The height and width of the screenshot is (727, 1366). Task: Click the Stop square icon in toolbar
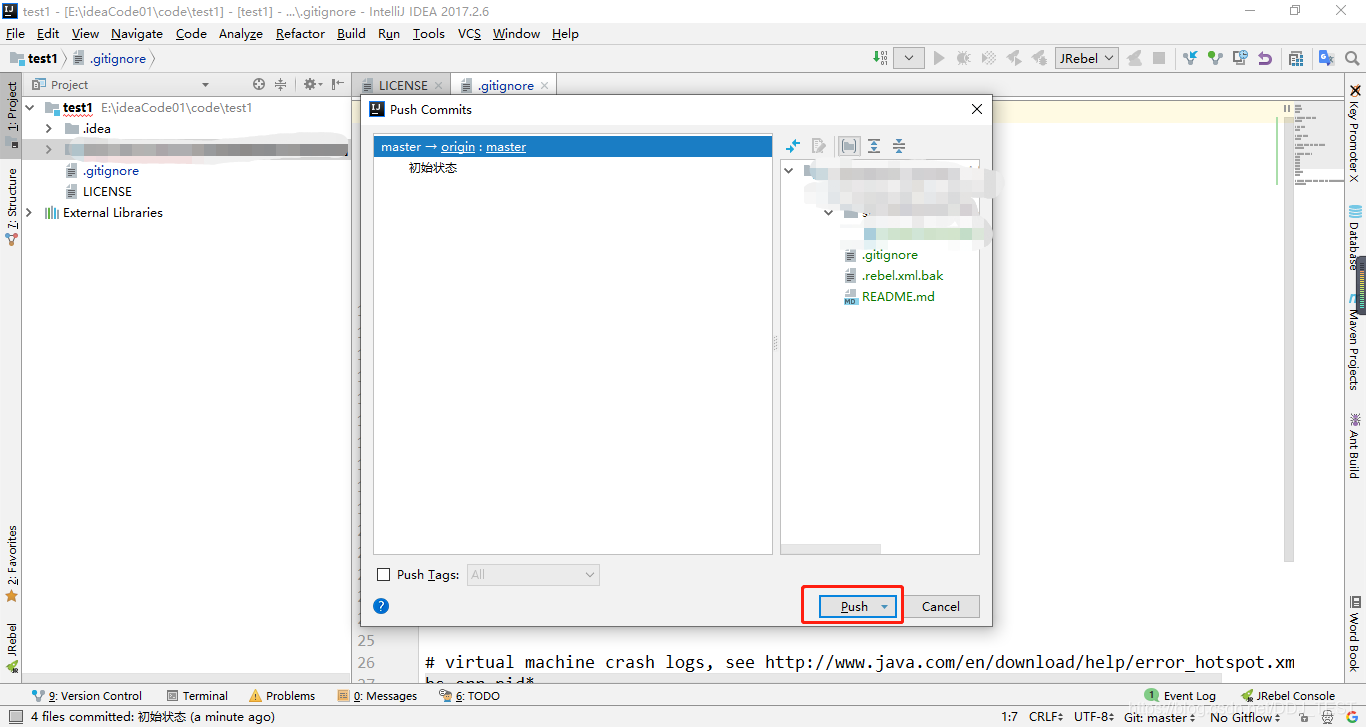[1159, 58]
